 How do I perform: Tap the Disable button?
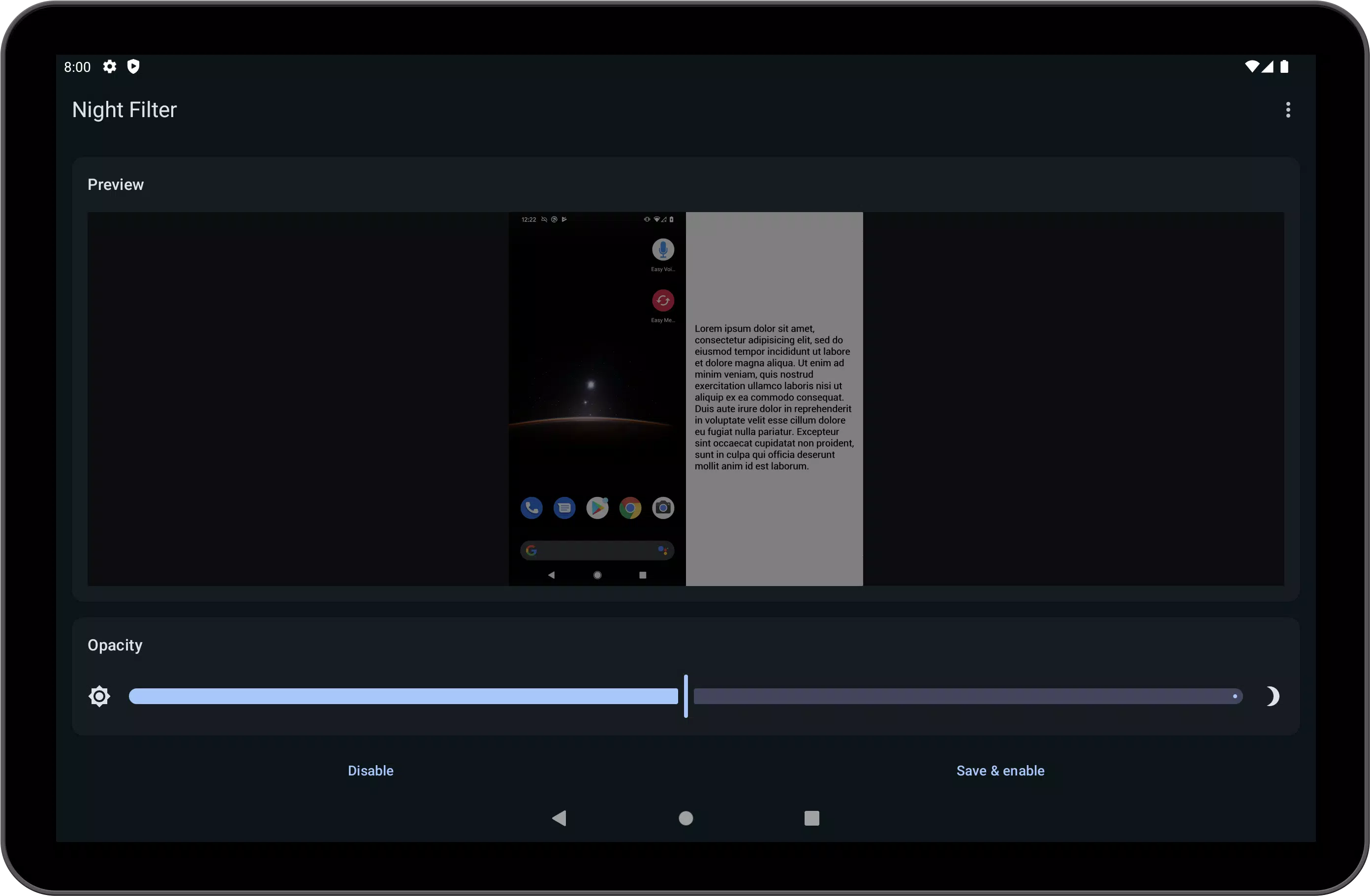coord(371,771)
